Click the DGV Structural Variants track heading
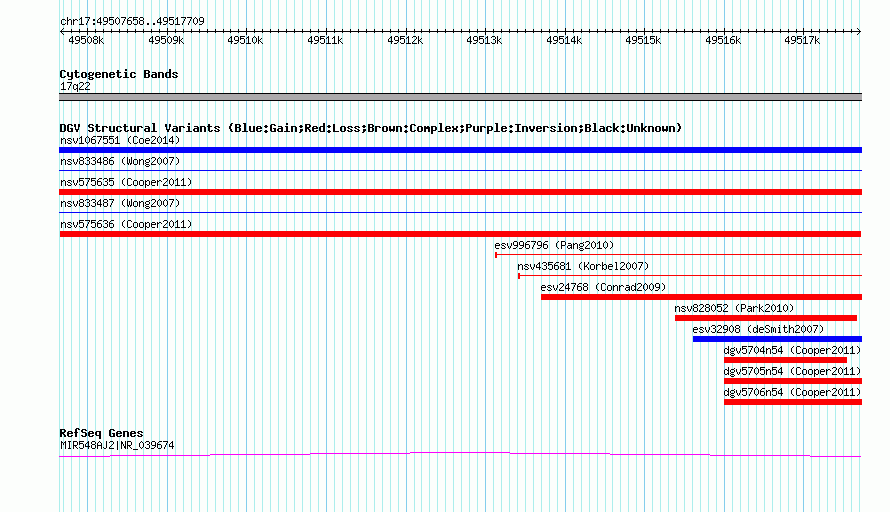 [x=371, y=128]
